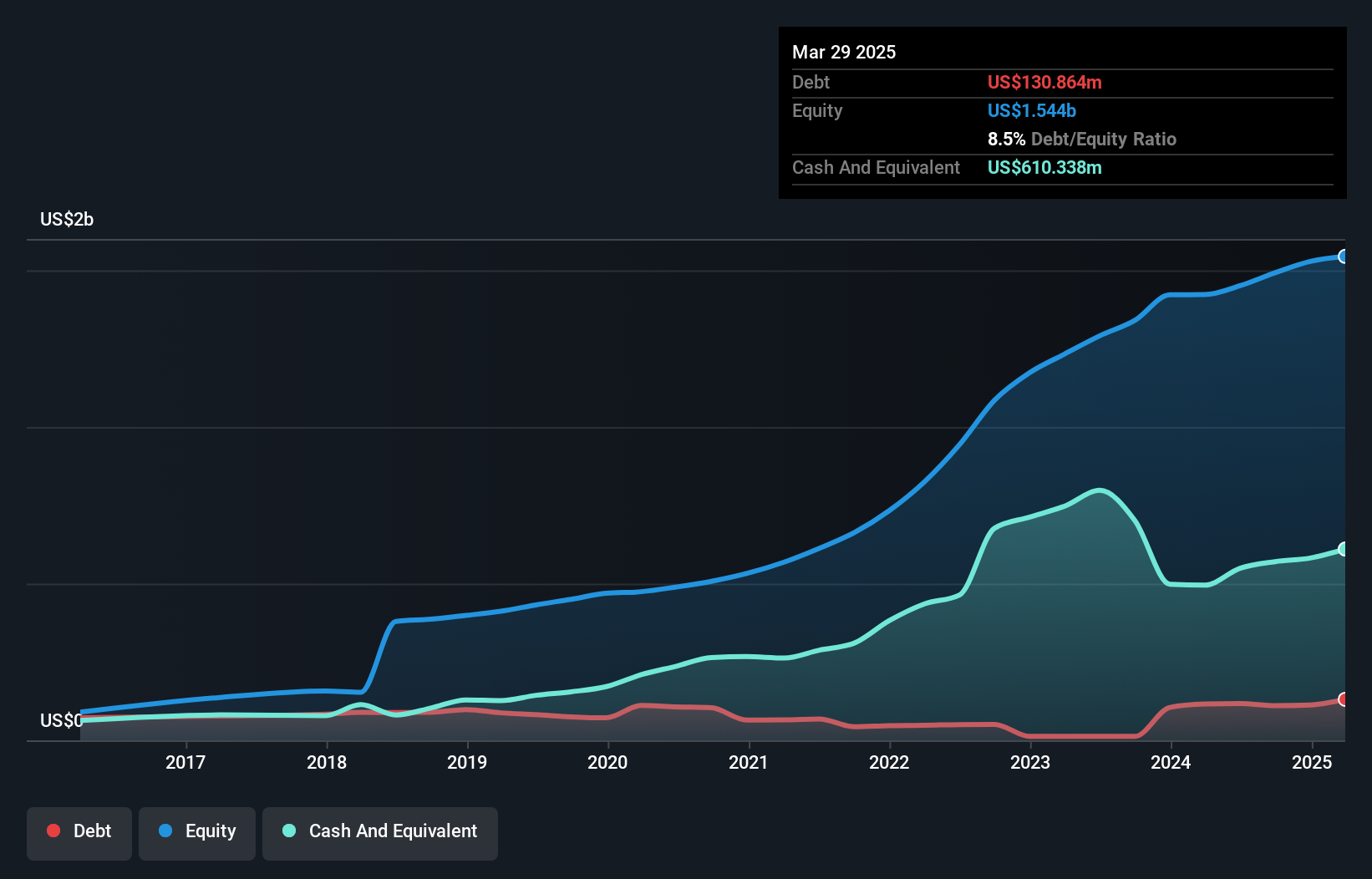Select the Equity endpoint marker on chart
The height and width of the screenshot is (879, 1372).
1344,257
